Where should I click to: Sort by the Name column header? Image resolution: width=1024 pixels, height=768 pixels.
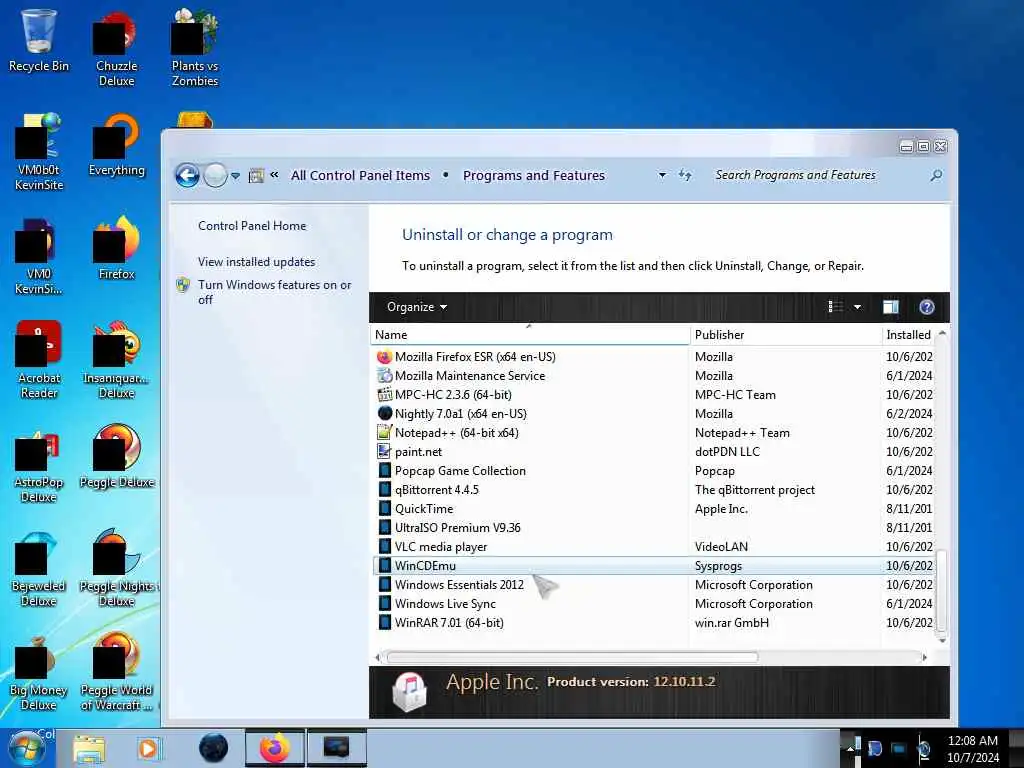click(x=530, y=334)
